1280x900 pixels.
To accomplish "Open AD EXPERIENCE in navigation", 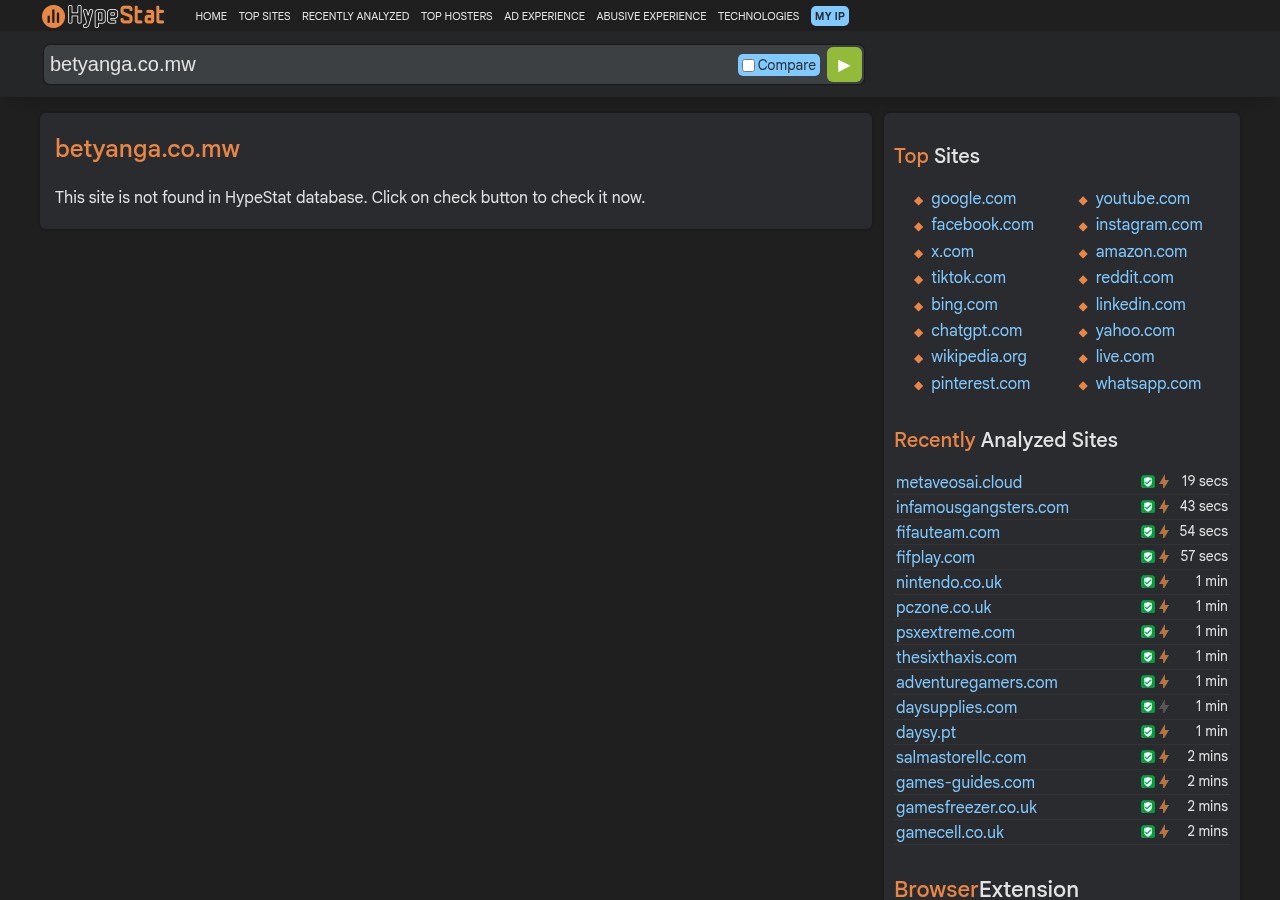I will point(544,16).
